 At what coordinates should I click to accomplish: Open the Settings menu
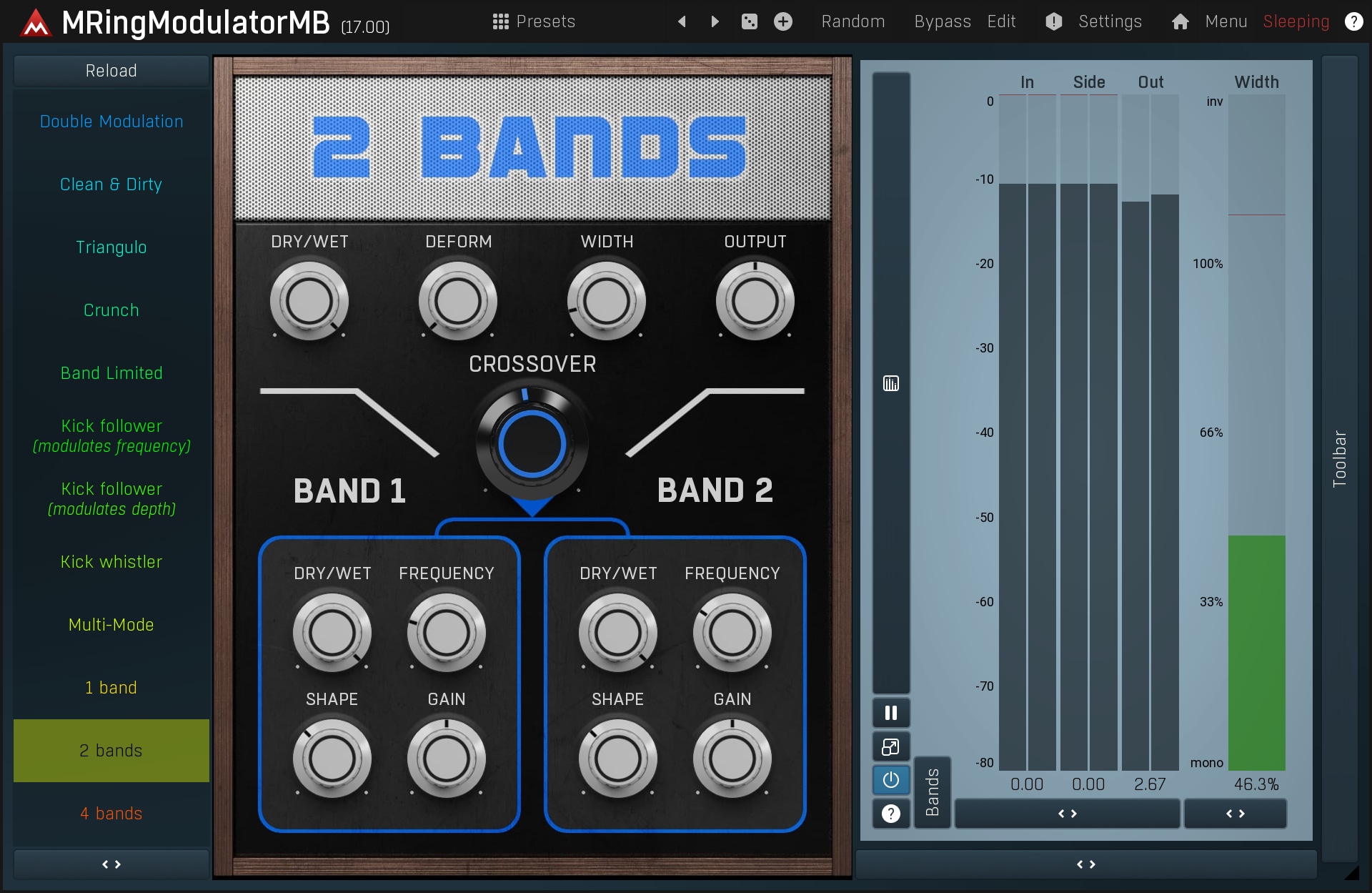[x=1109, y=21]
